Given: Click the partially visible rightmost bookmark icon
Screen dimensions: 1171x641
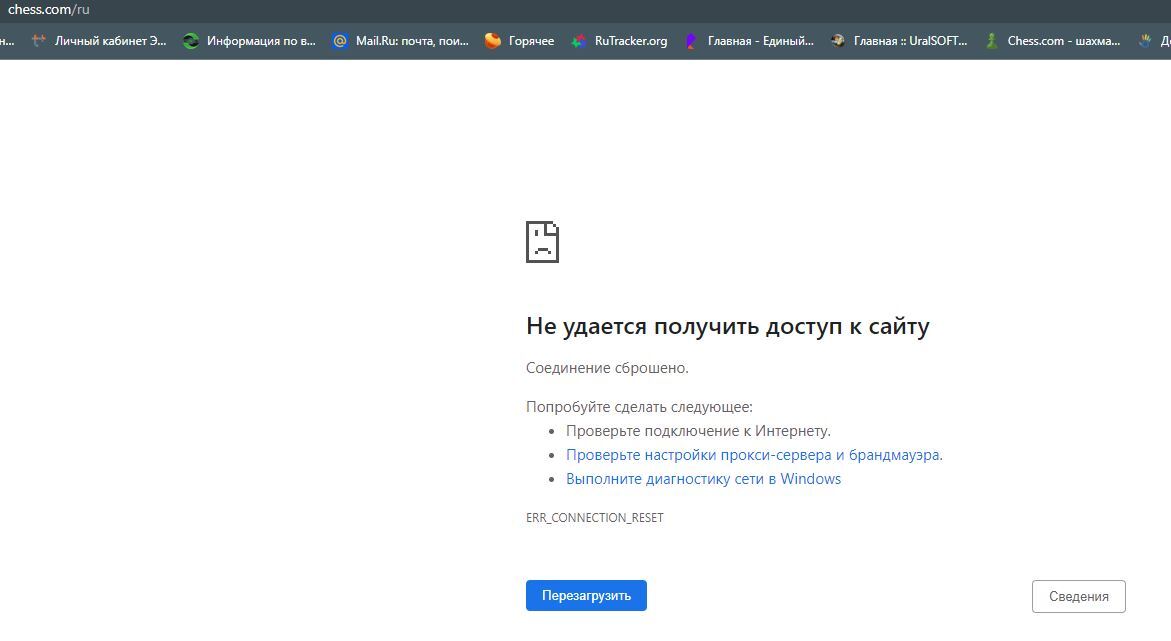Looking at the screenshot, I should tap(1145, 41).
